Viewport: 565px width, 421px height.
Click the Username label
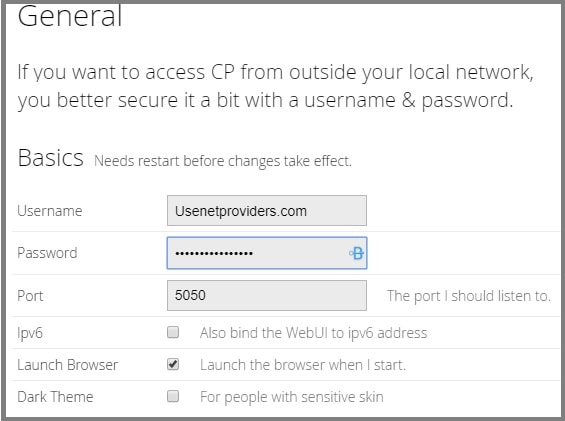coord(50,211)
